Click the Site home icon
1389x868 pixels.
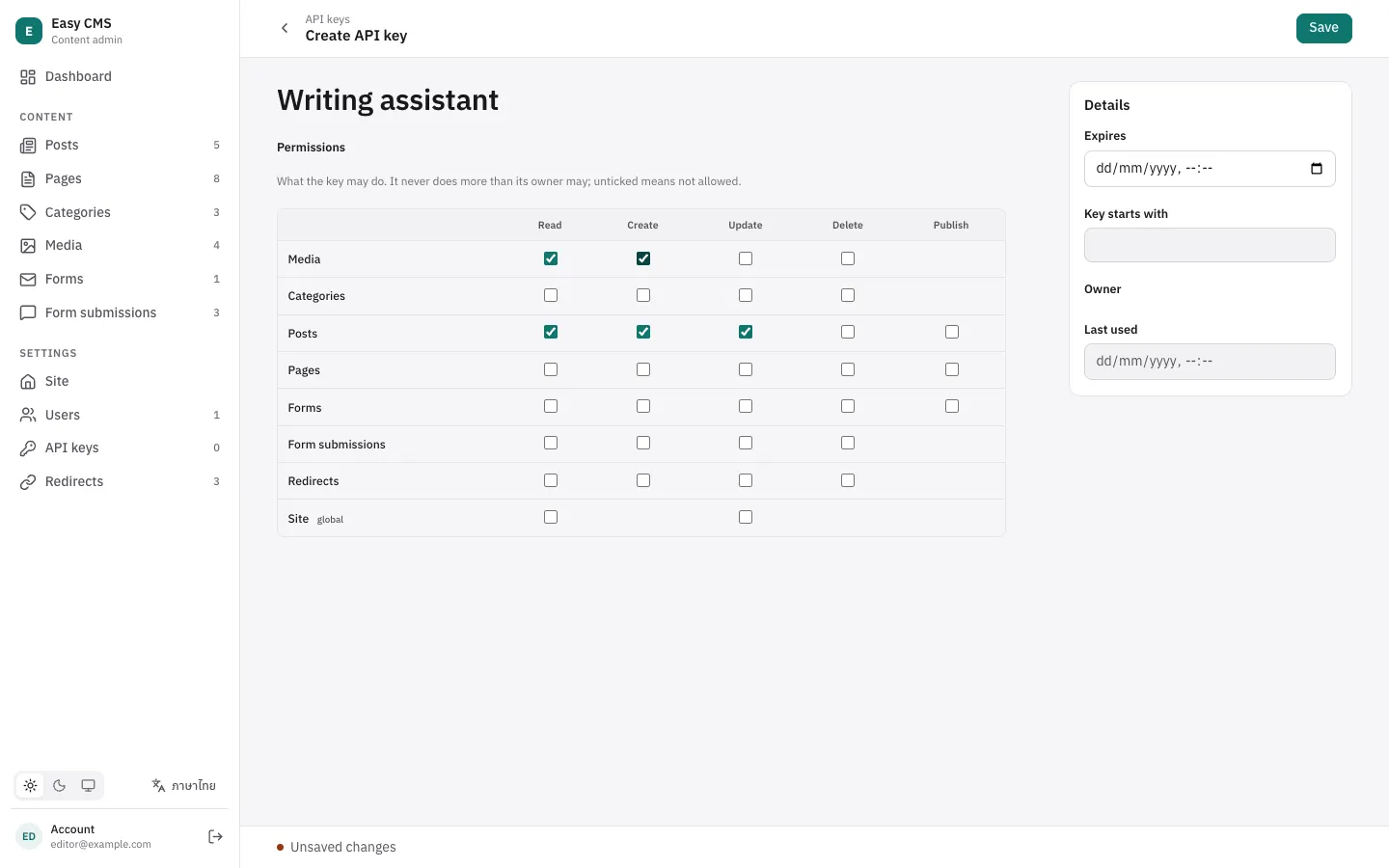pos(28,382)
